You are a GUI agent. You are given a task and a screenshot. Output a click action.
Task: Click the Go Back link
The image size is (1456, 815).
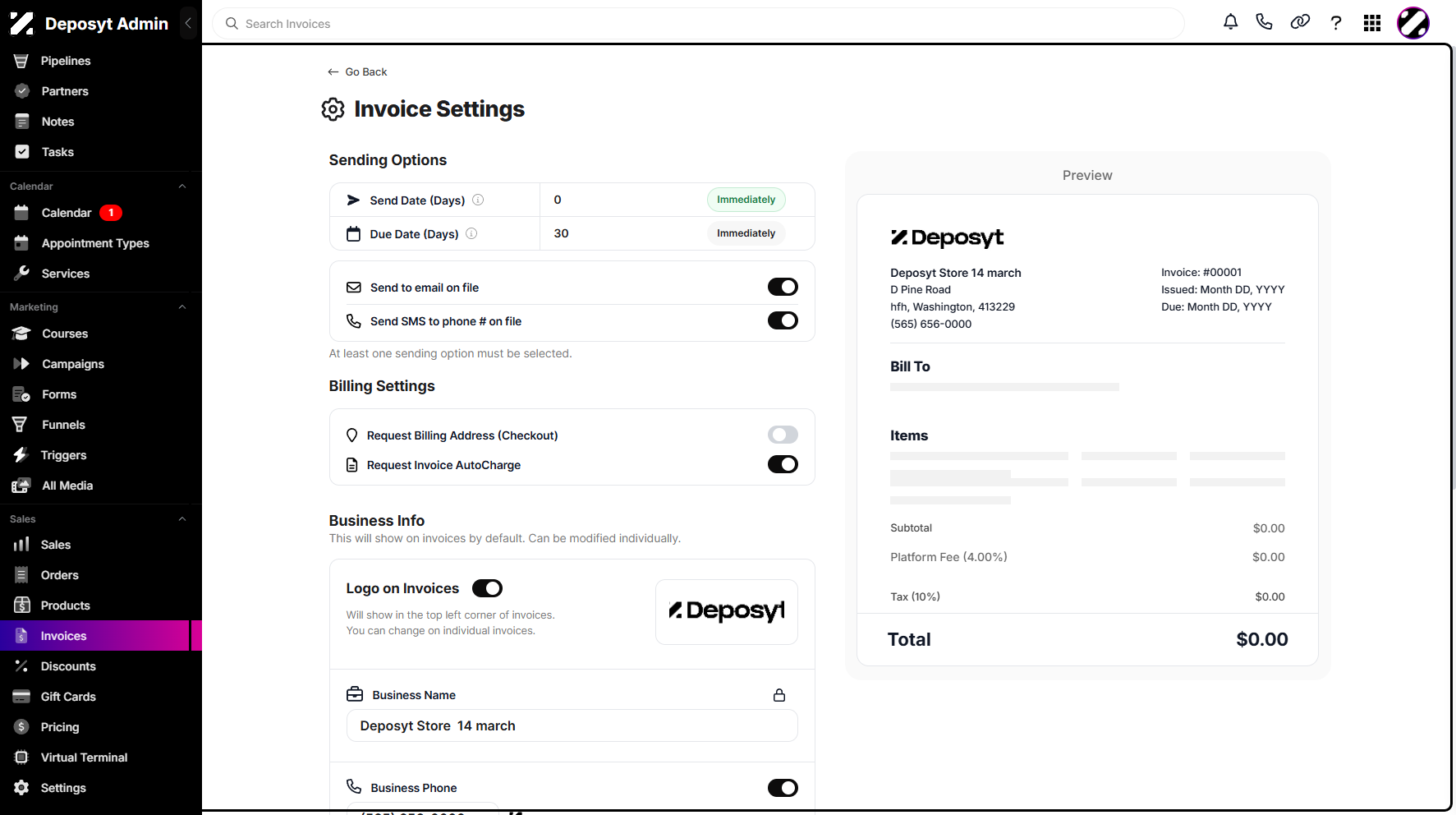357,71
